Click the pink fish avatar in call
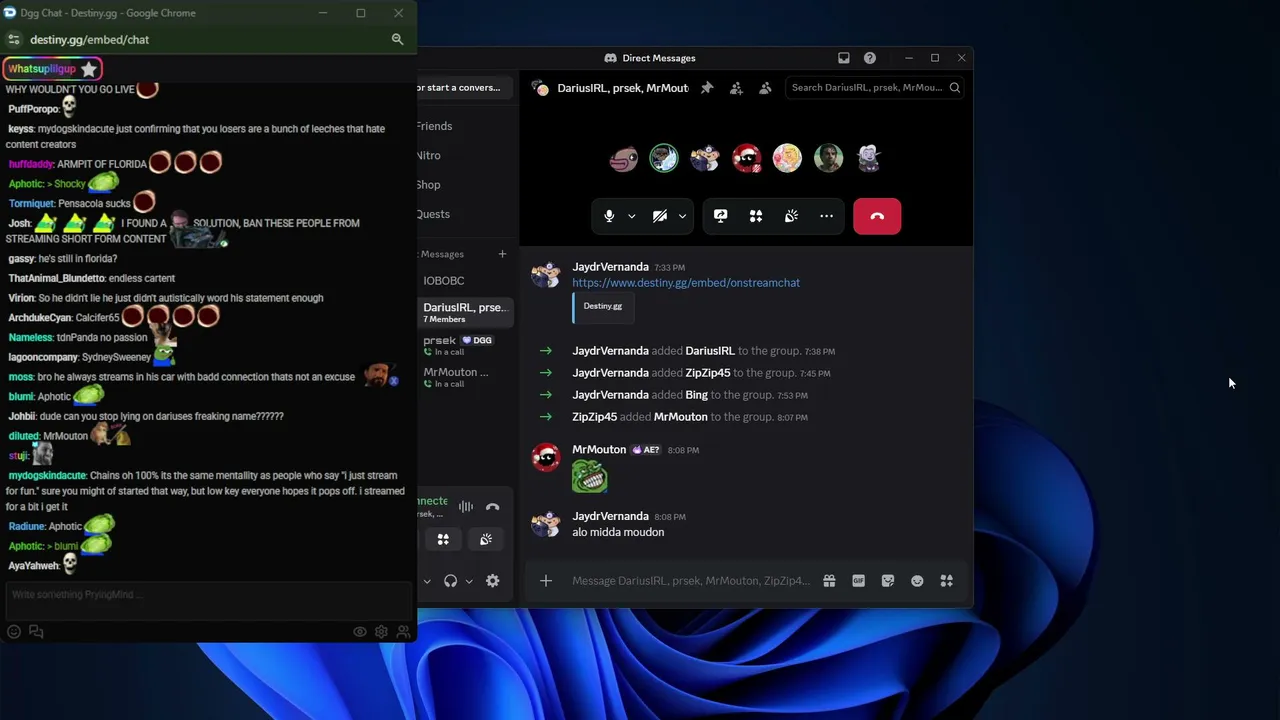1280x720 pixels. [623, 158]
